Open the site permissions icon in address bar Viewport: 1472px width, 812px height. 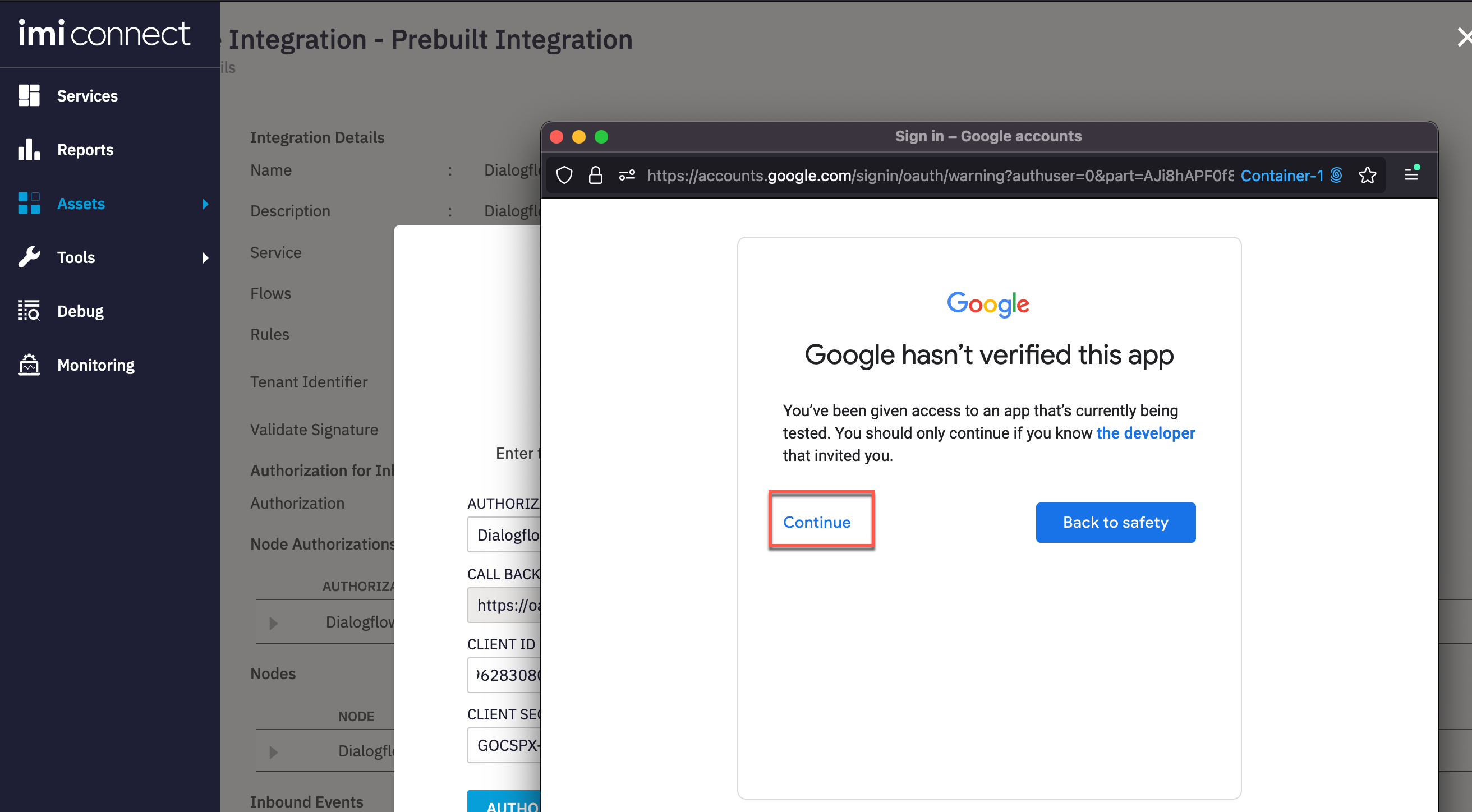tap(627, 176)
